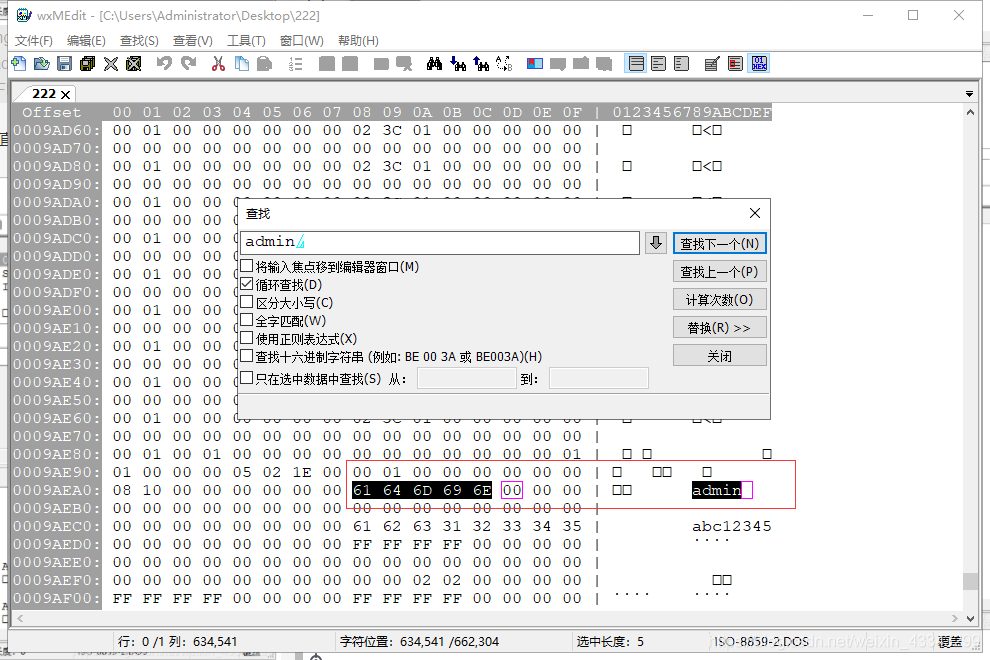The image size is (990, 660).
Task: Click the abc12345 ASCII text
Action: click(x=732, y=526)
